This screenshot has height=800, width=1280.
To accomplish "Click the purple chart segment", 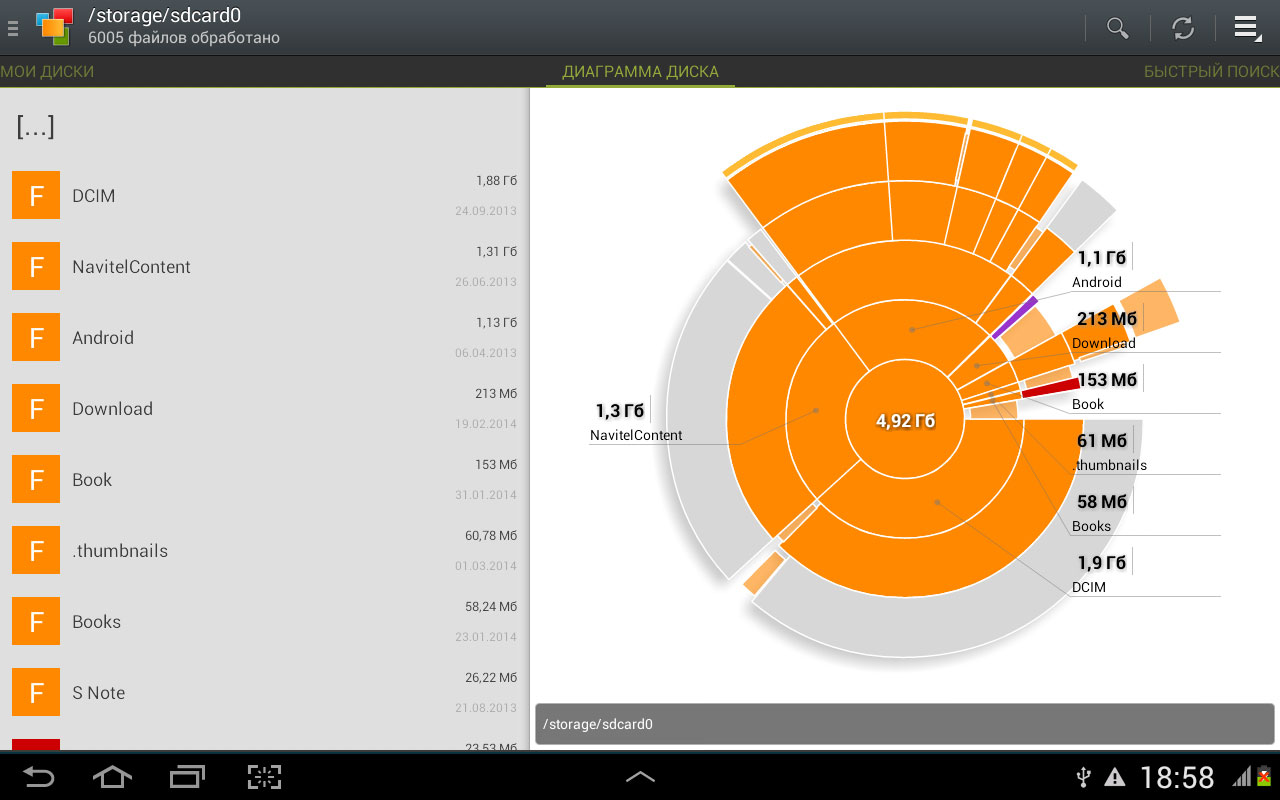I will 1014,317.
